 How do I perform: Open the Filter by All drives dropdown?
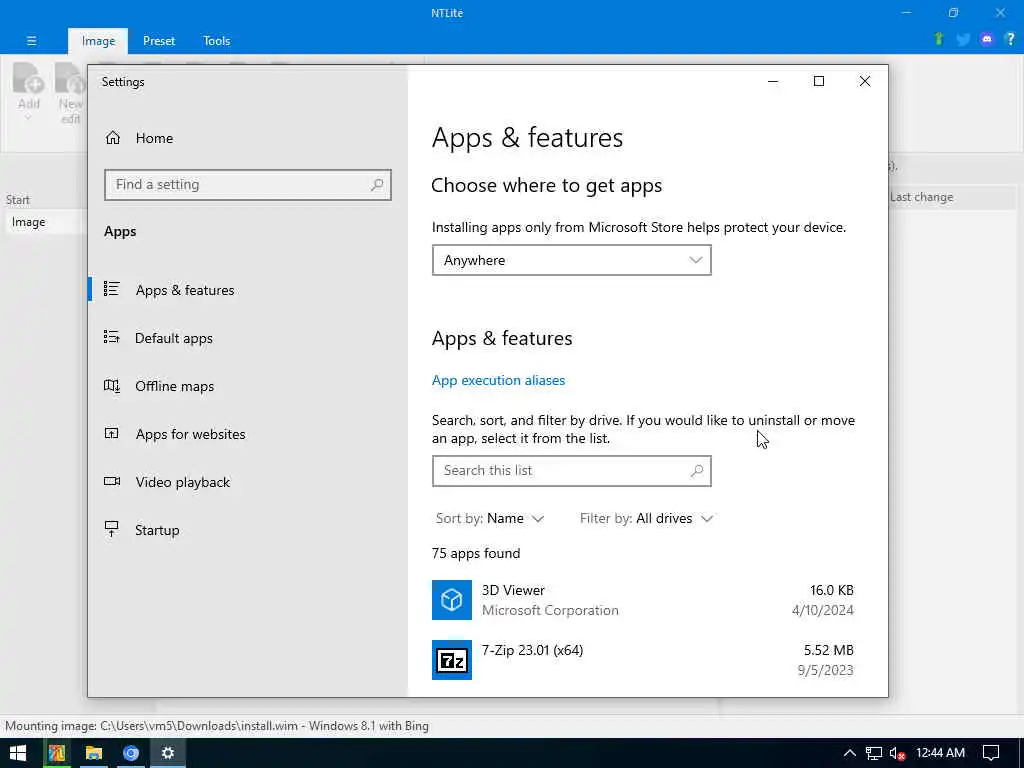tap(646, 518)
